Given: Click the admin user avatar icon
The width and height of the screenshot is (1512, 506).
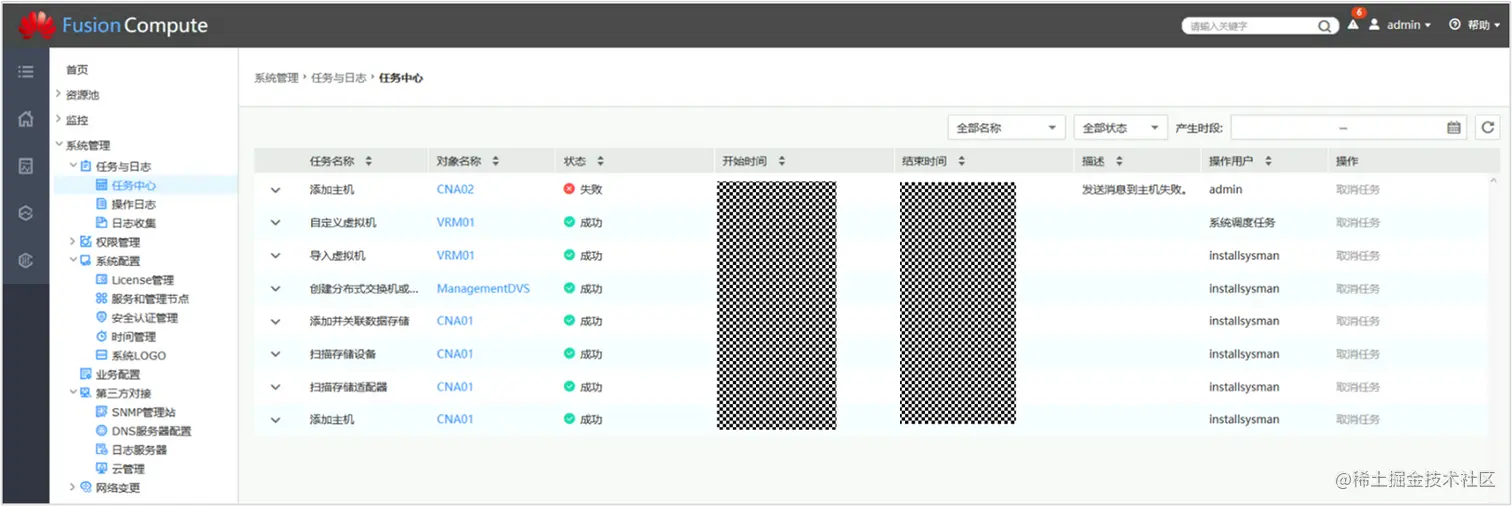Looking at the screenshot, I should pyautogui.click(x=1374, y=25).
